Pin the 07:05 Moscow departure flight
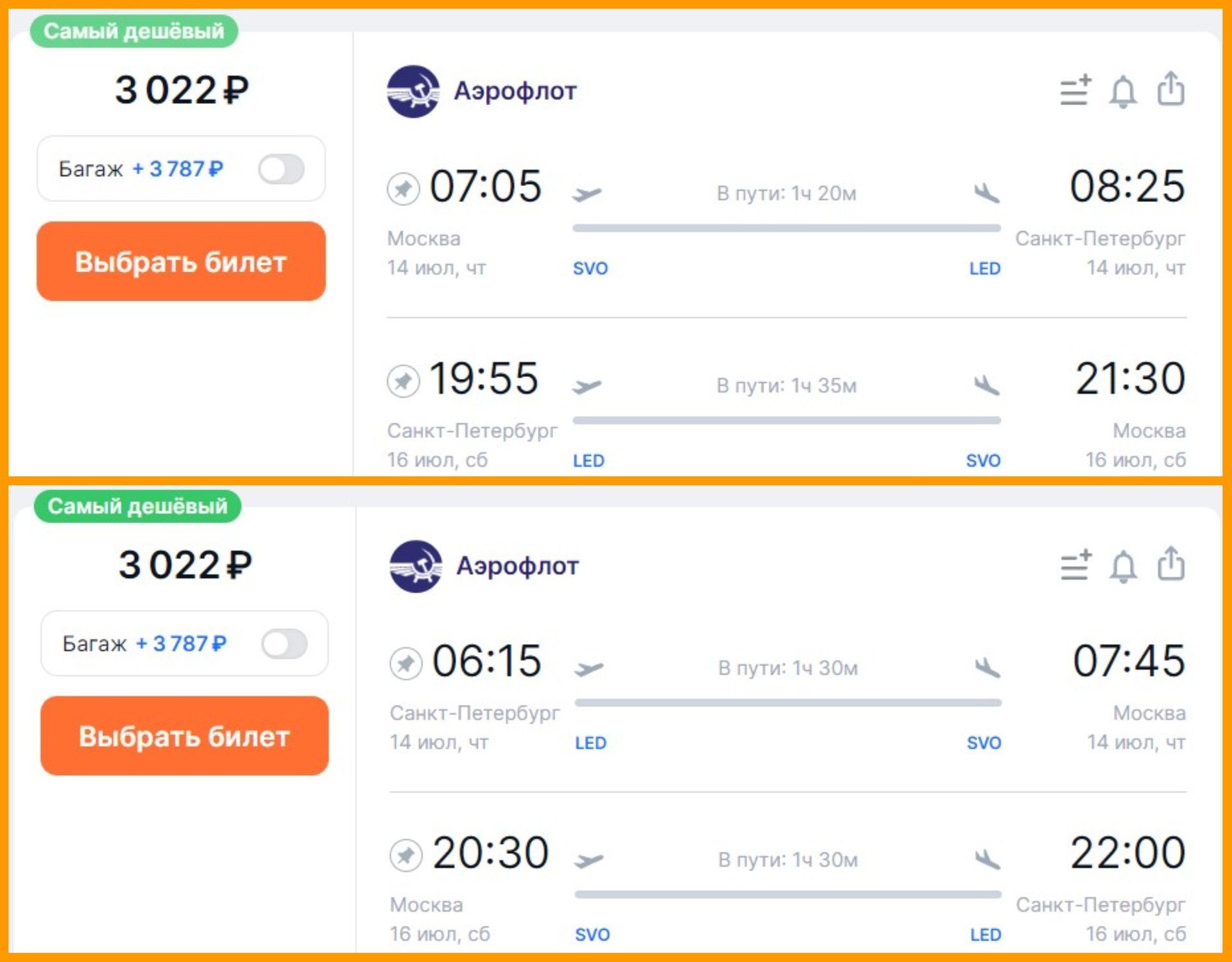 click(x=403, y=189)
